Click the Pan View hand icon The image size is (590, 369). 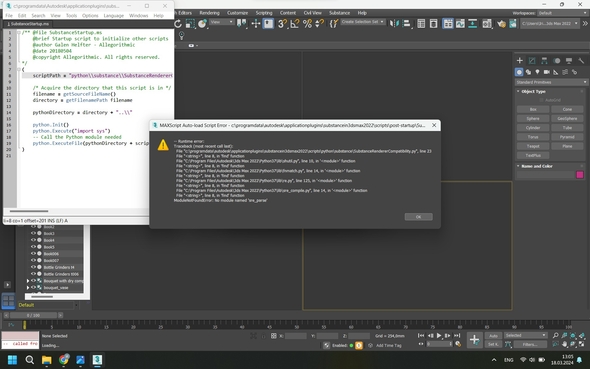coord(565,344)
